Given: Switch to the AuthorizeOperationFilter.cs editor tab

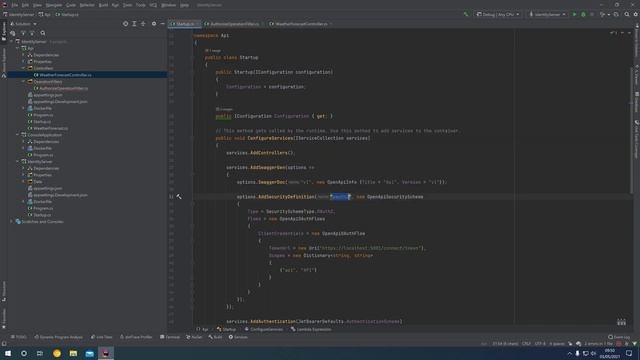Looking at the screenshot, I should (234, 24).
